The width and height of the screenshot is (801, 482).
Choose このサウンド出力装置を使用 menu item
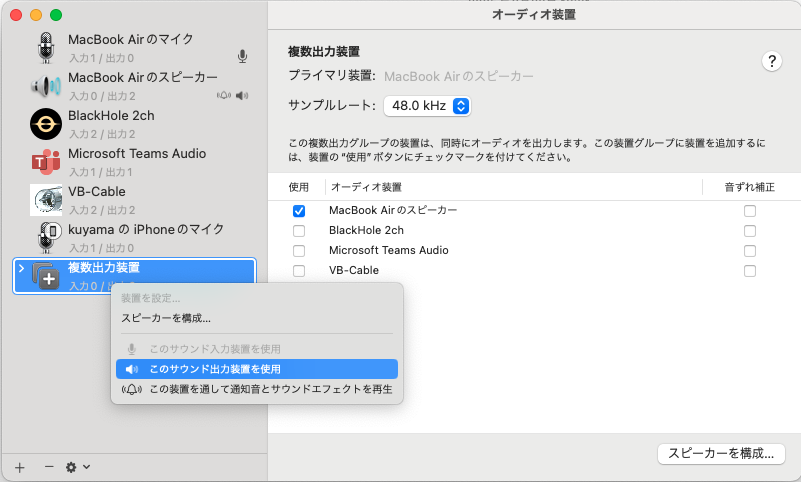tap(257, 369)
